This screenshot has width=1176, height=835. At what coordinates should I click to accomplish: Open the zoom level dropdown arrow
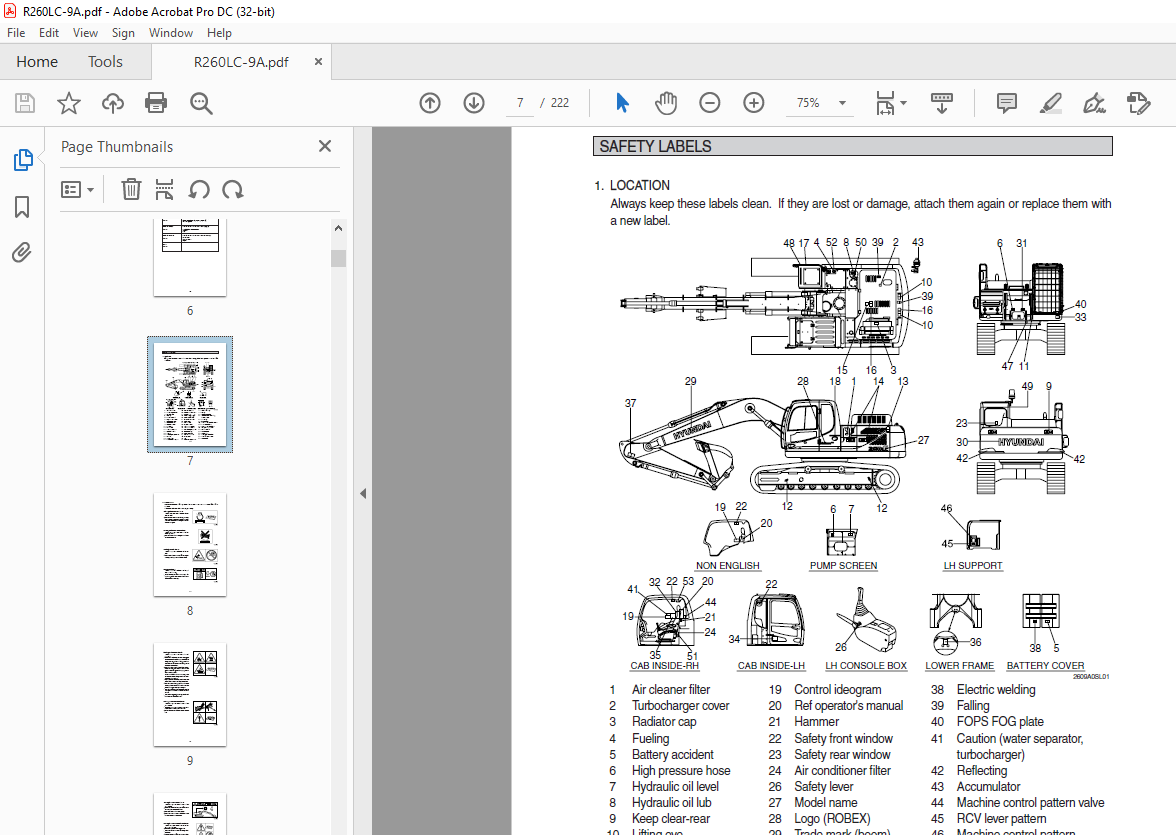pos(842,103)
